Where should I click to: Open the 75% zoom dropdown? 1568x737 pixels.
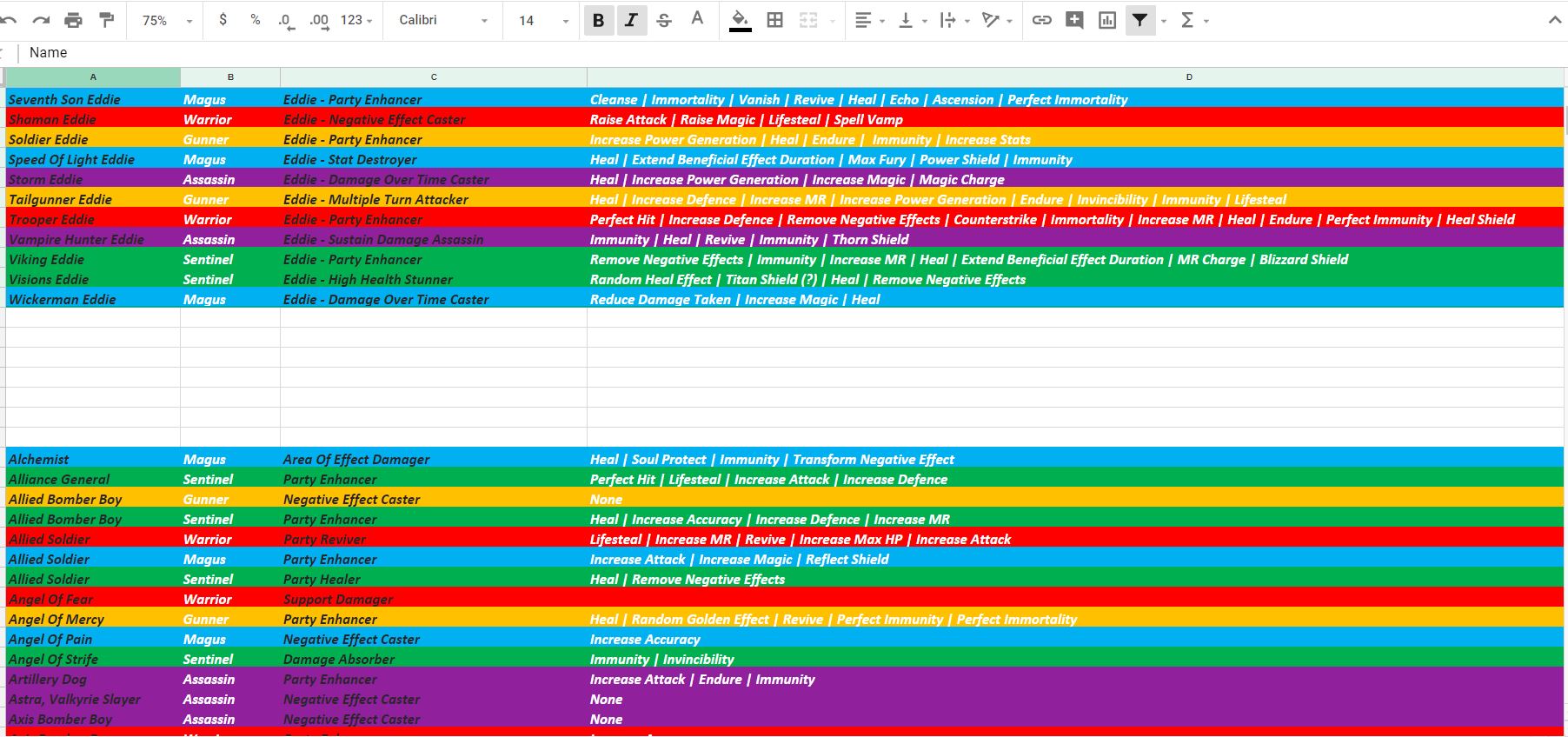point(167,20)
